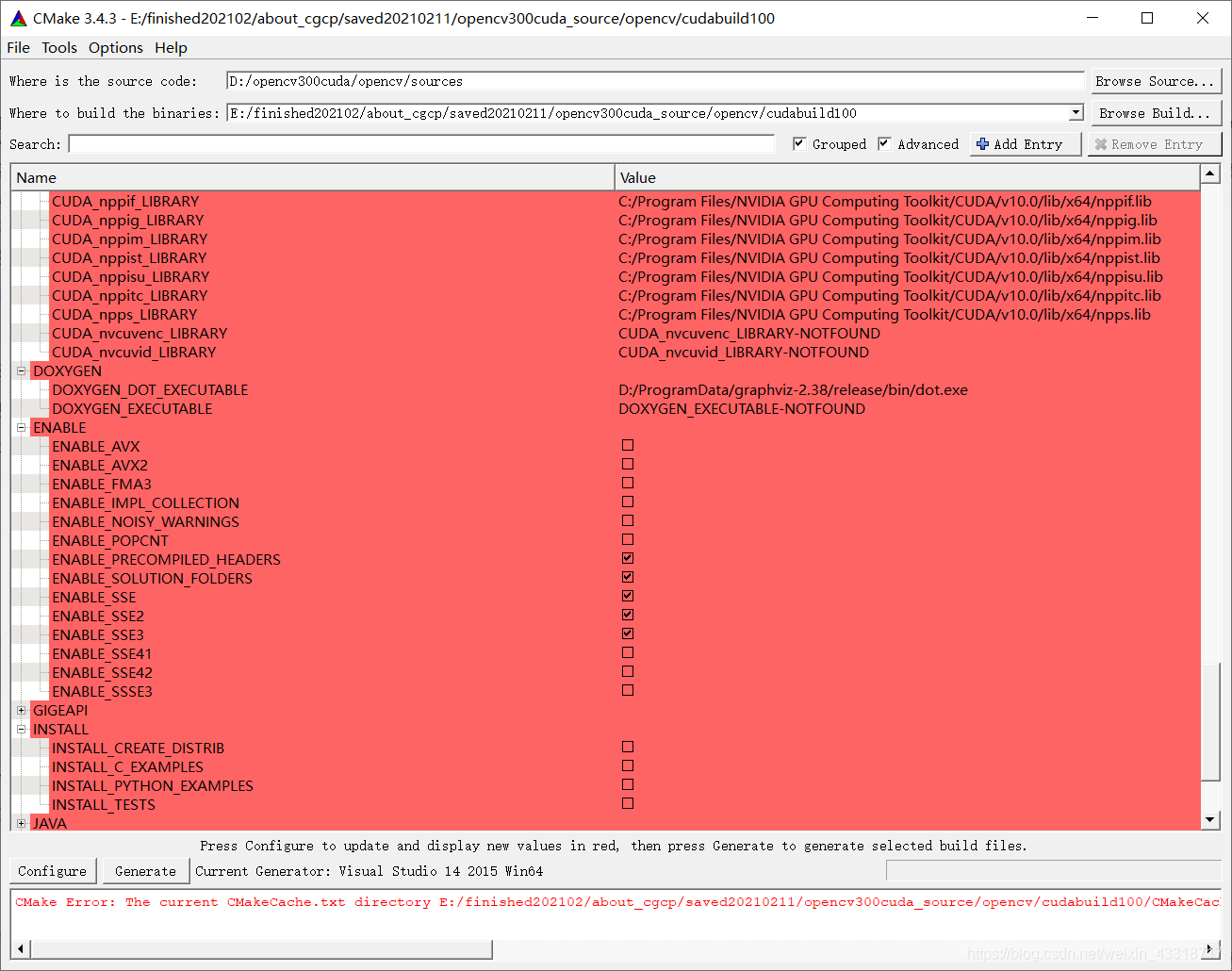Collapse the ENABLE group

click(x=21, y=427)
